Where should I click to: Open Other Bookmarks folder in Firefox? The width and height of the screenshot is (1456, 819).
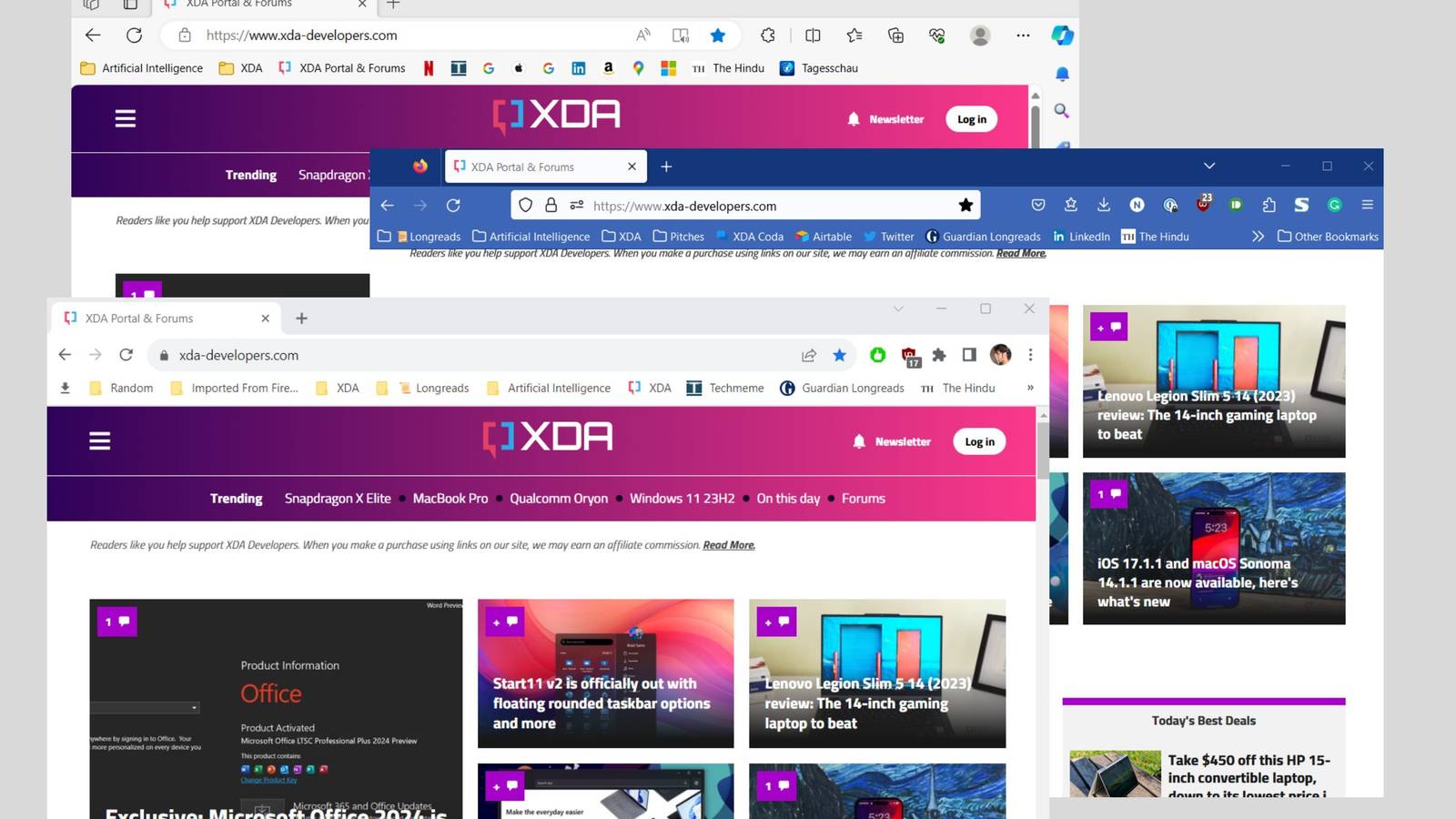point(1328,237)
